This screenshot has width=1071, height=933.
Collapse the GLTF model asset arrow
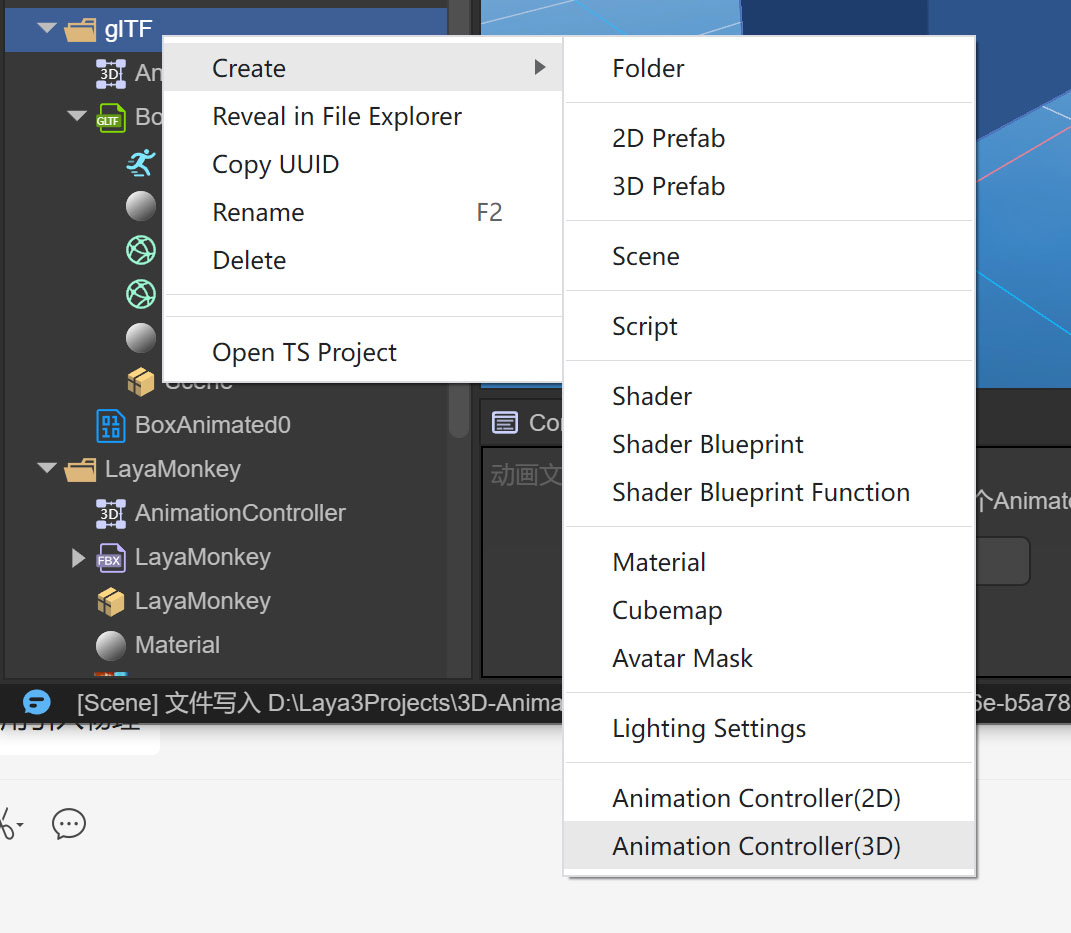tap(77, 117)
